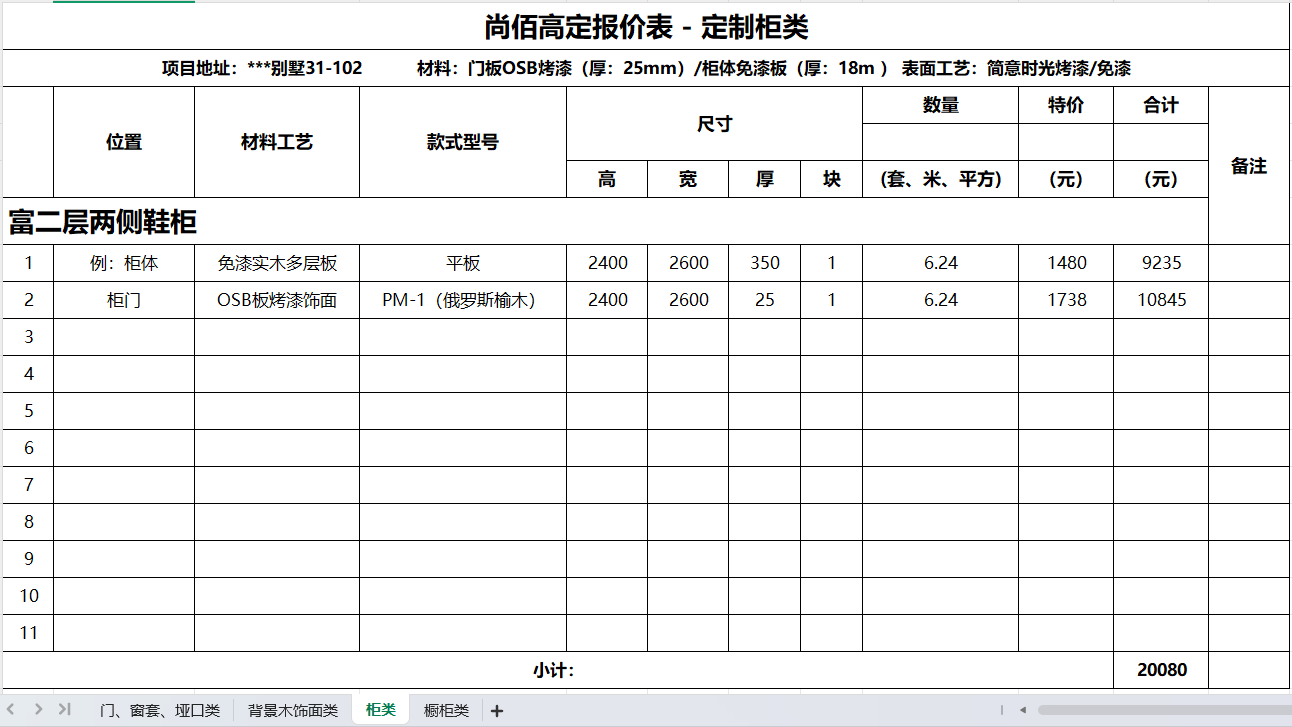
Task: Go to previous sheet with left arrow
Action: pyautogui.click(x=13, y=709)
